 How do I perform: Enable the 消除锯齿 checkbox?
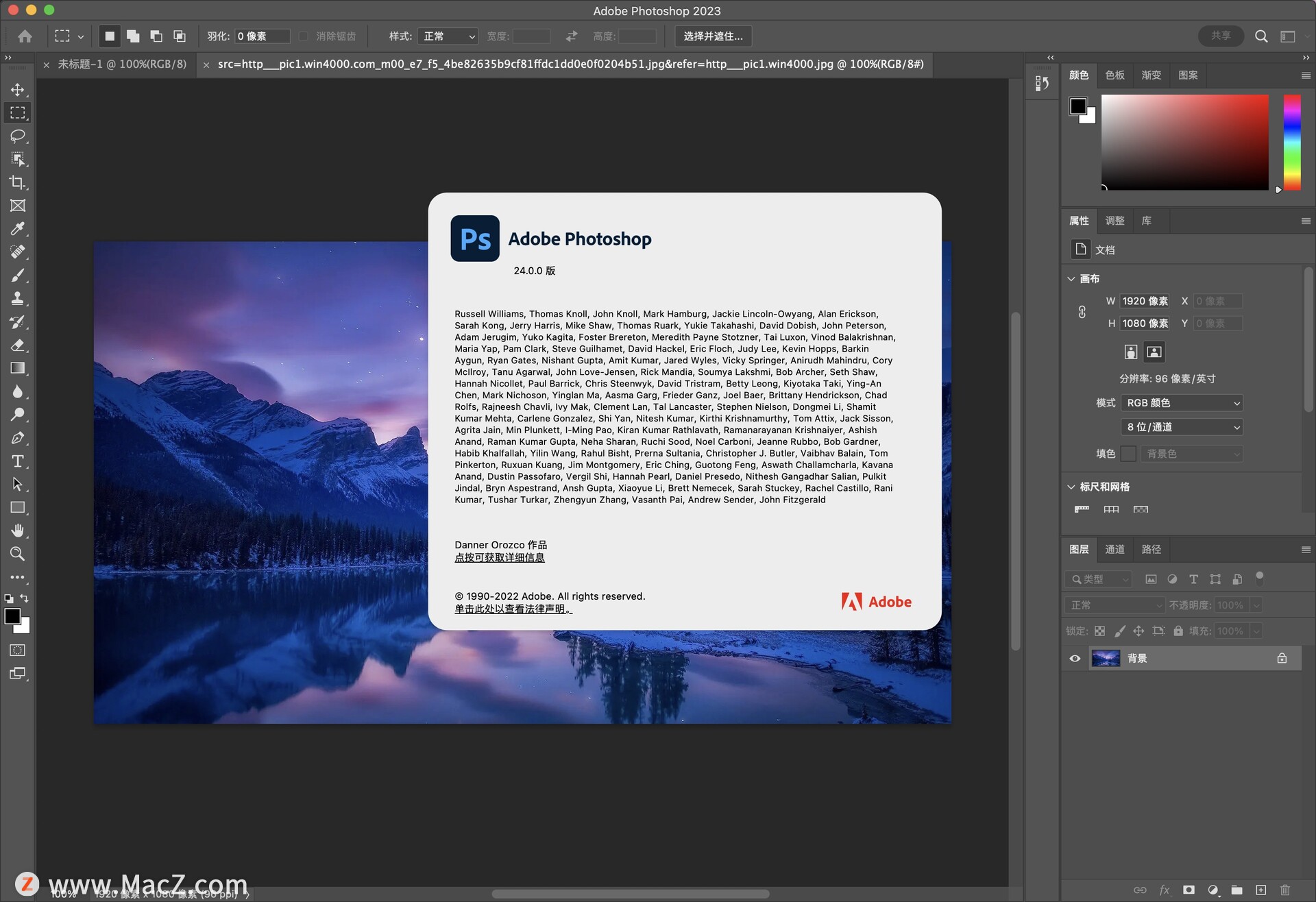302,36
